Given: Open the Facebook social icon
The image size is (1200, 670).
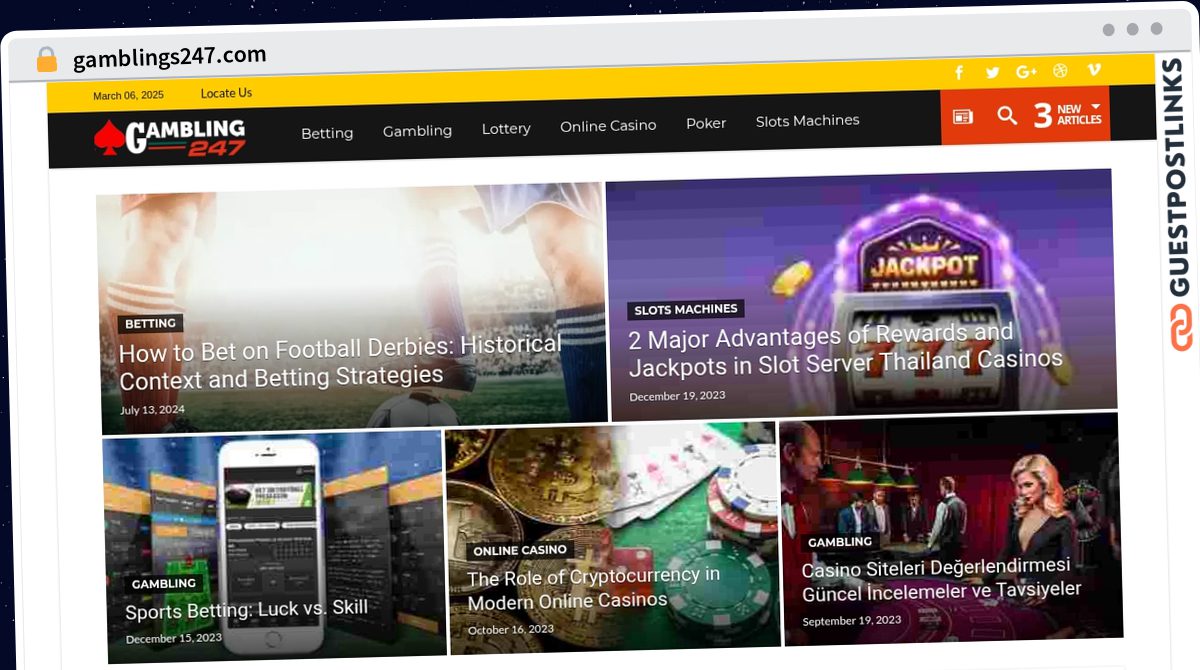Looking at the screenshot, I should (x=959, y=72).
